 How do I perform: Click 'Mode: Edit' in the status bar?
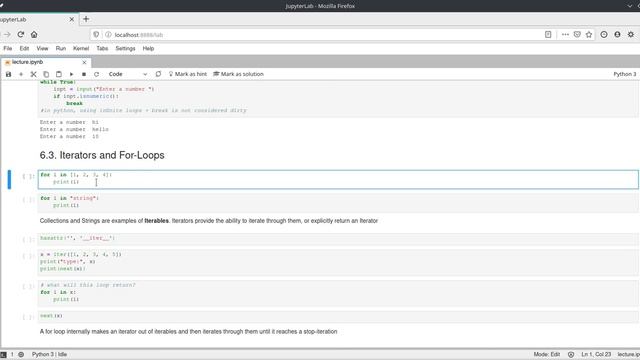click(547, 354)
